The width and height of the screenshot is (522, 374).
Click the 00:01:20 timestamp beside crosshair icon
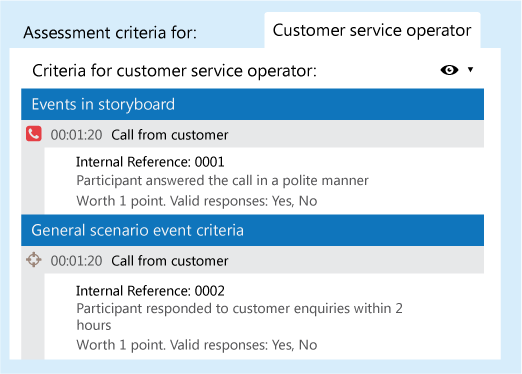point(76,261)
